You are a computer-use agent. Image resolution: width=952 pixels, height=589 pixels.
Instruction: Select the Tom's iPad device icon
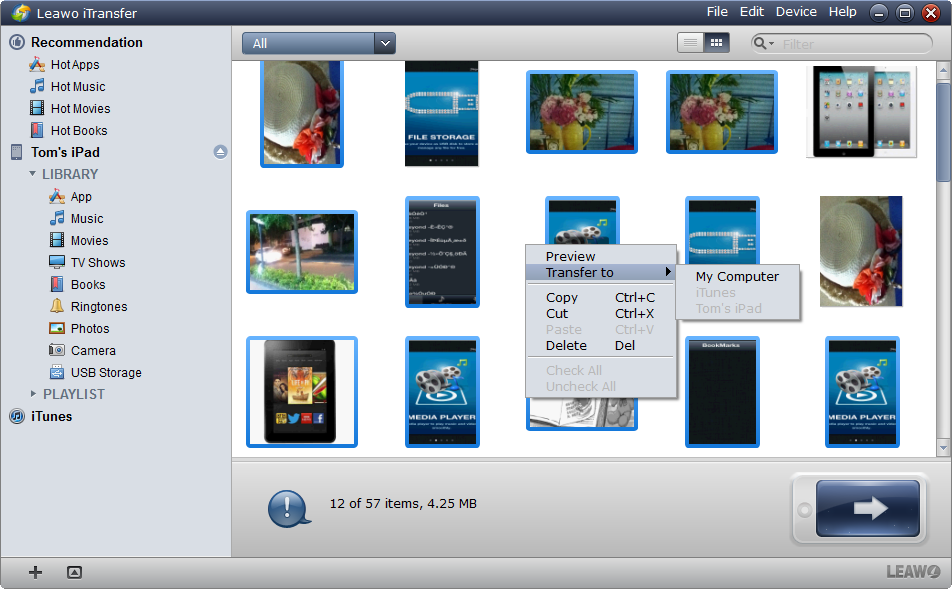(x=17, y=152)
